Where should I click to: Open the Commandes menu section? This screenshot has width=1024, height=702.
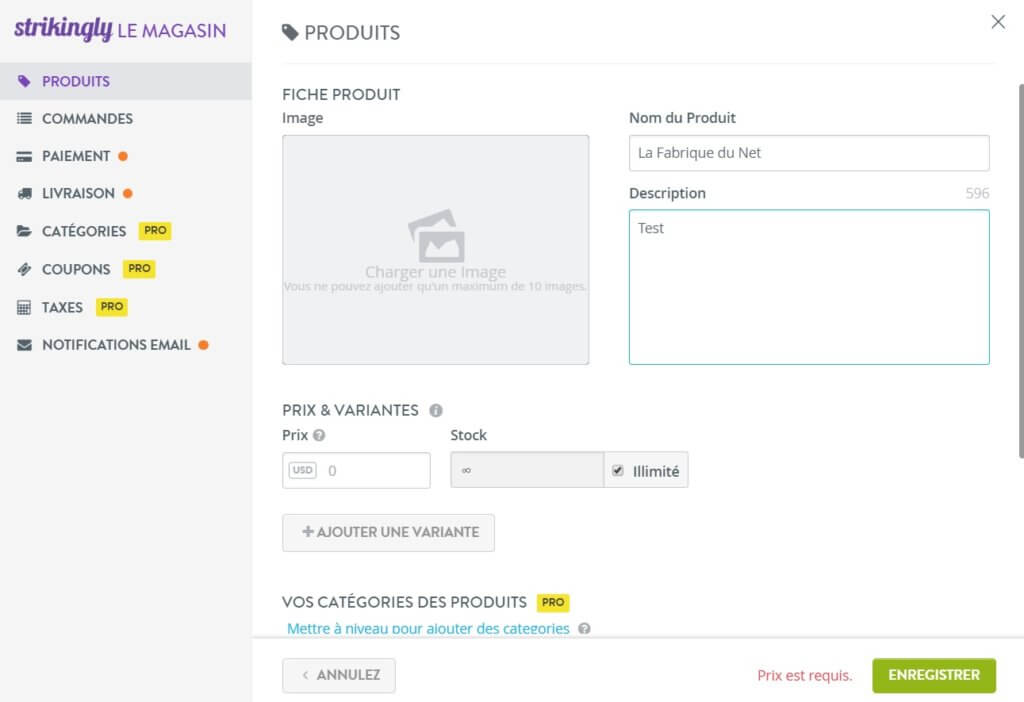87,119
